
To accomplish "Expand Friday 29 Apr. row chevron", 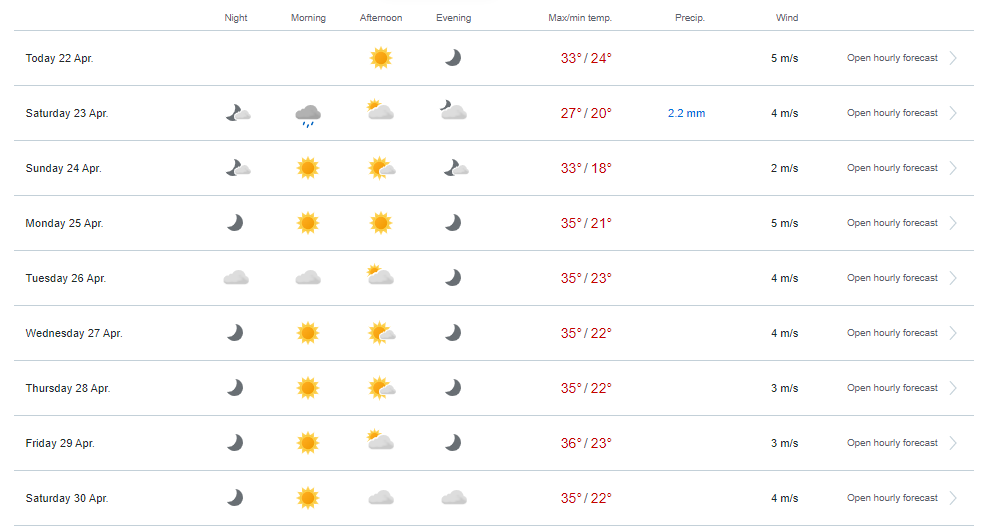I will 953,443.
